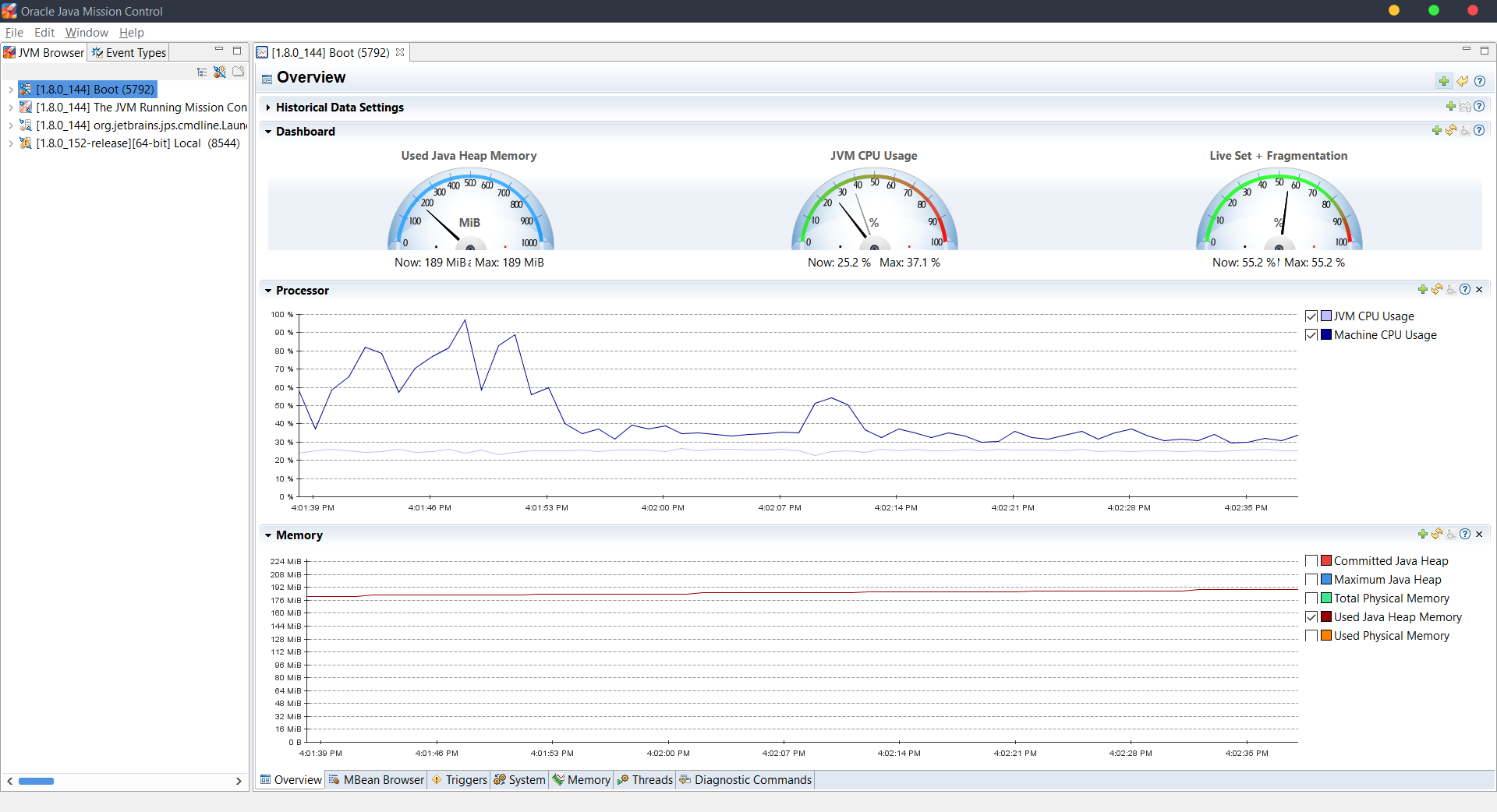Click the new folder icon in JVM Browser toolbar
Image resolution: width=1497 pixels, height=812 pixels.
point(238,72)
